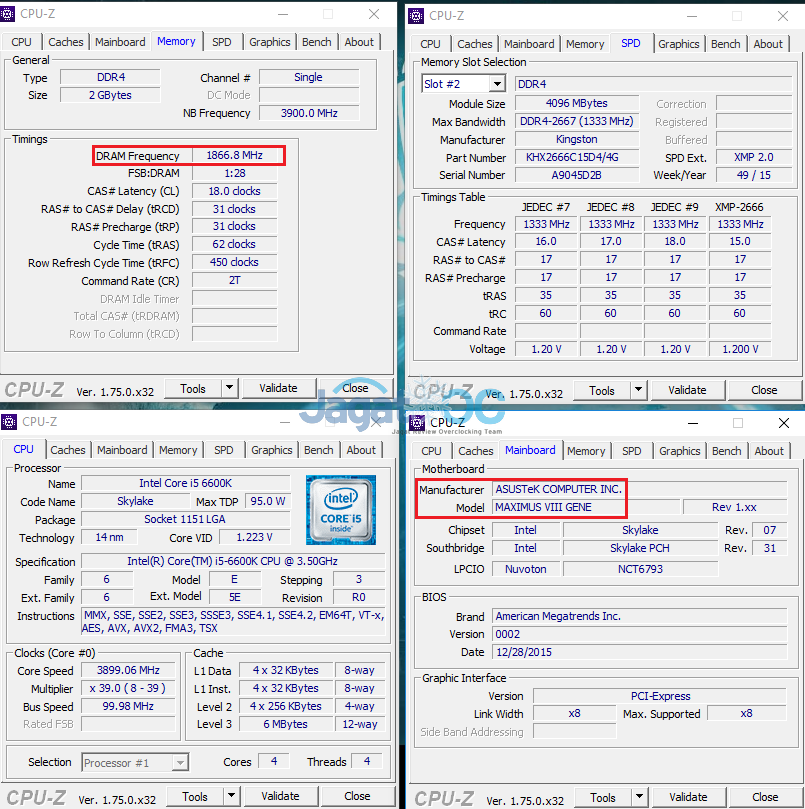Open the Processor #1 selection dropdown
805x809 pixels.
180,763
